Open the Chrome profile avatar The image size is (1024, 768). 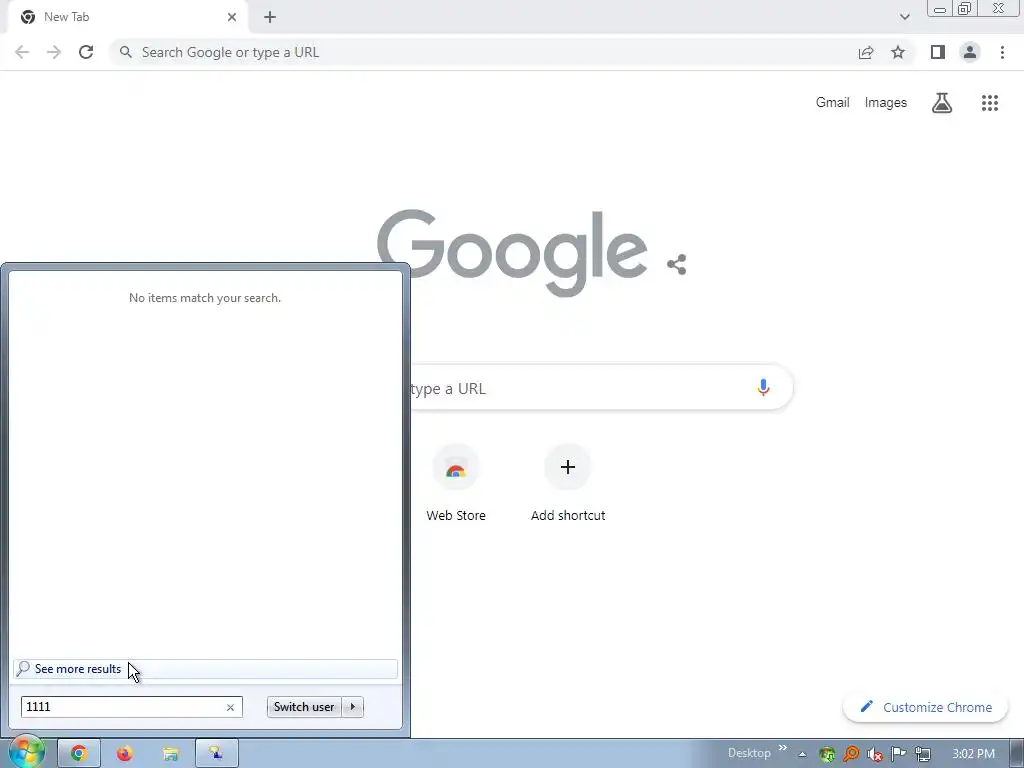point(970,52)
